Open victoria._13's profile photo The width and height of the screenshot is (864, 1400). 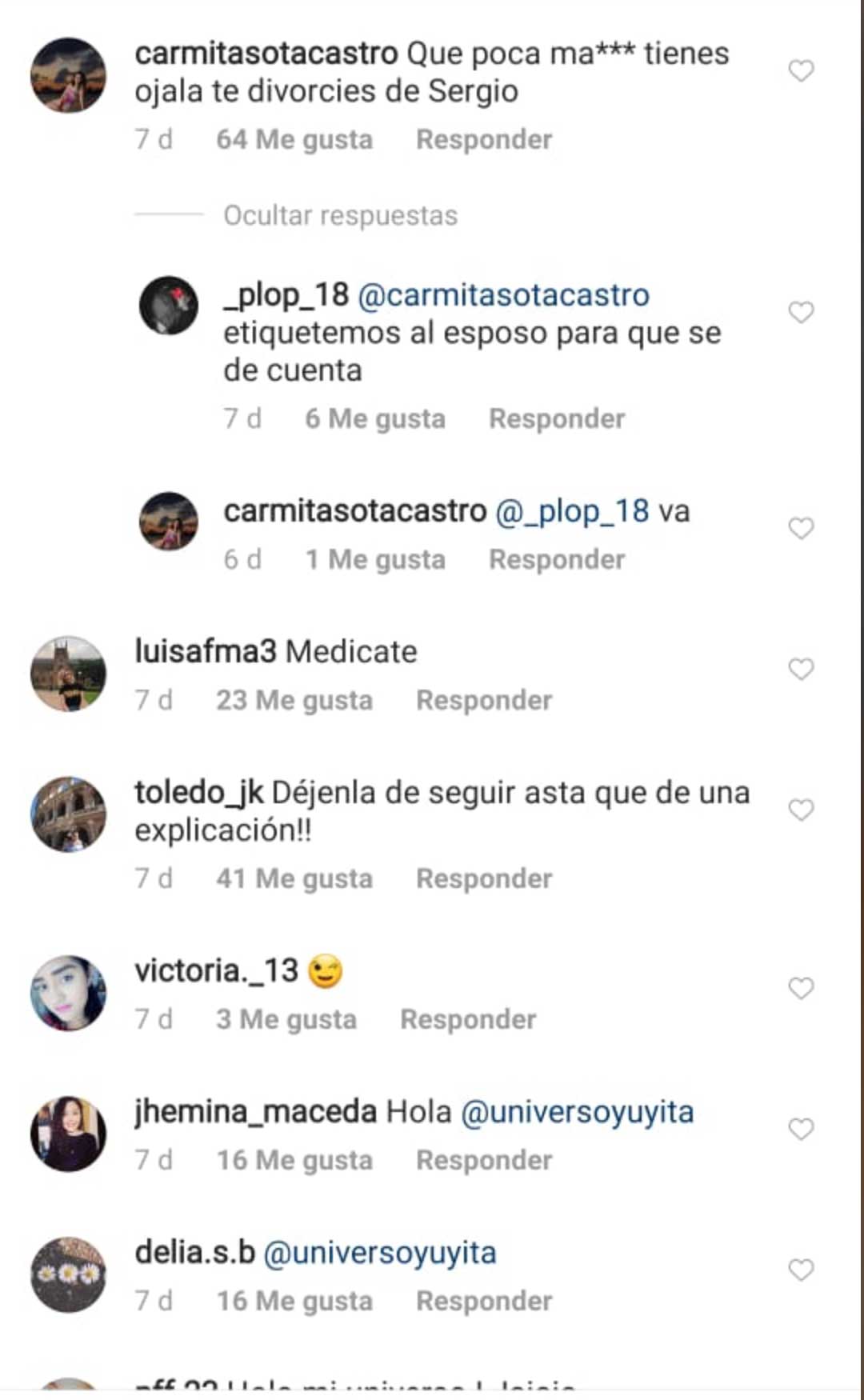tap(68, 993)
